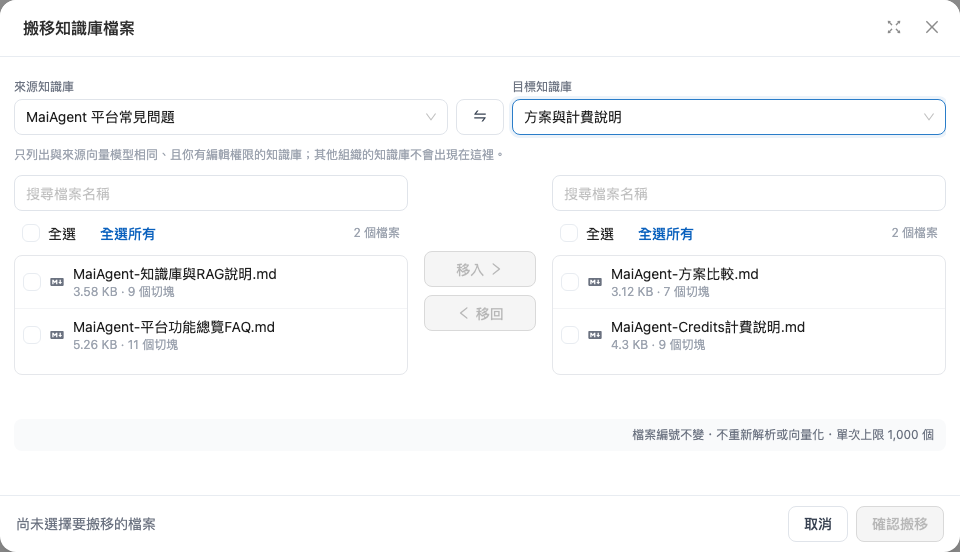Click the 取消 button
This screenshot has width=960, height=552.
818,524
